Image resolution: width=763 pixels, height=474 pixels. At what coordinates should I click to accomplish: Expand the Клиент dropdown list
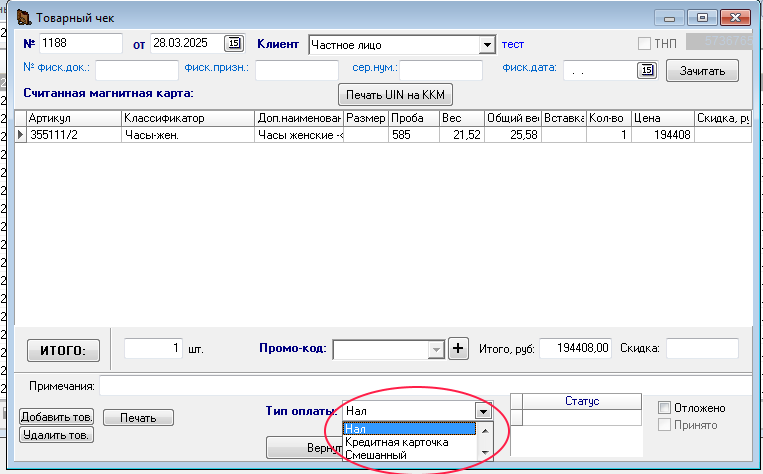tap(487, 45)
